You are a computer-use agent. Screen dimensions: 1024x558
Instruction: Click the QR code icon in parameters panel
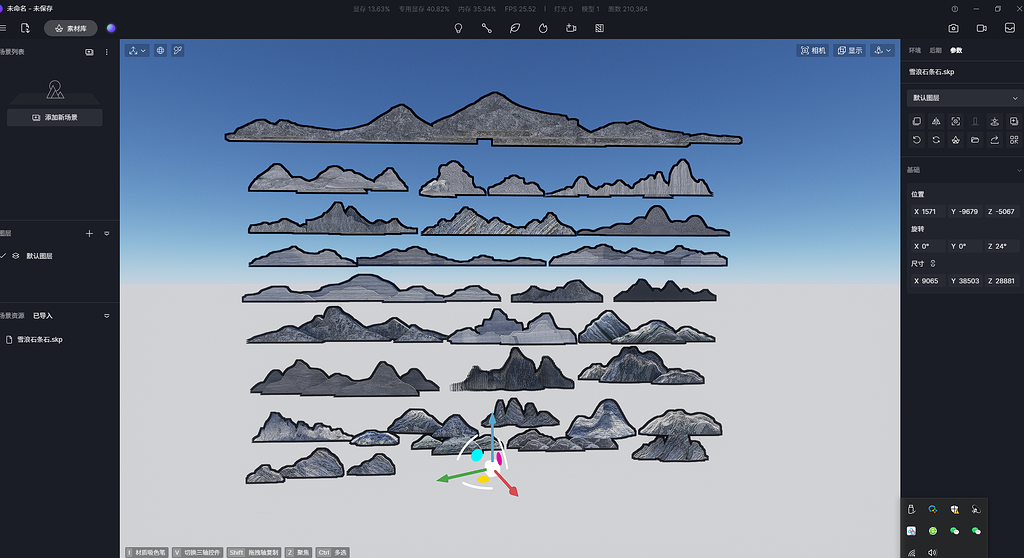pos(1014,140)
